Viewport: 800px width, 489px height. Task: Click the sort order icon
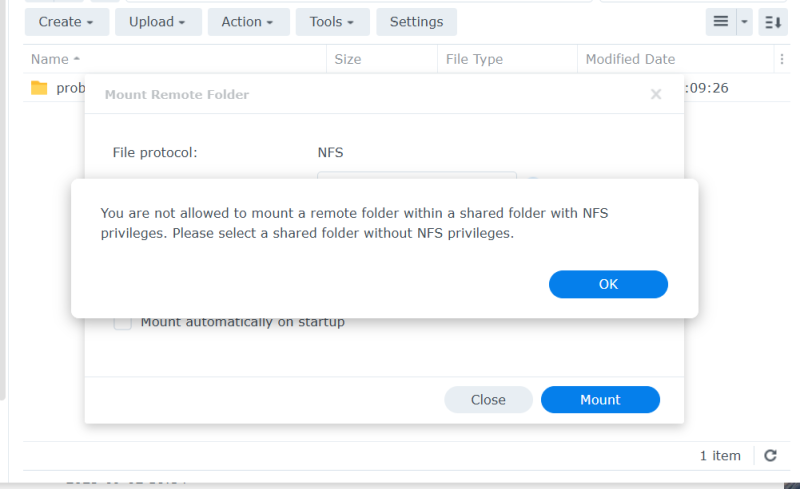point(773,22)
